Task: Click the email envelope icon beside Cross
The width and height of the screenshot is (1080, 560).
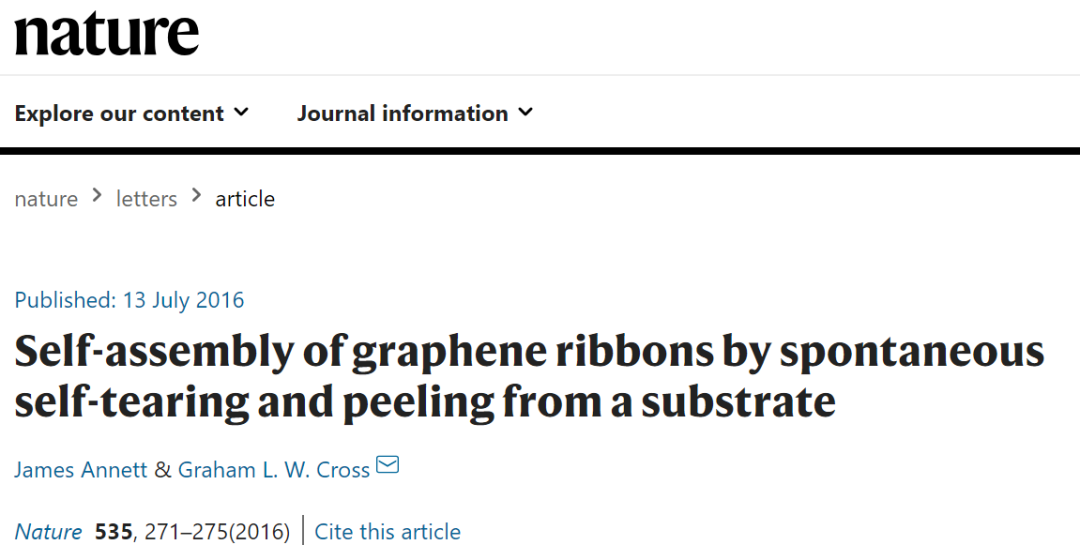Action: [387, 465]
